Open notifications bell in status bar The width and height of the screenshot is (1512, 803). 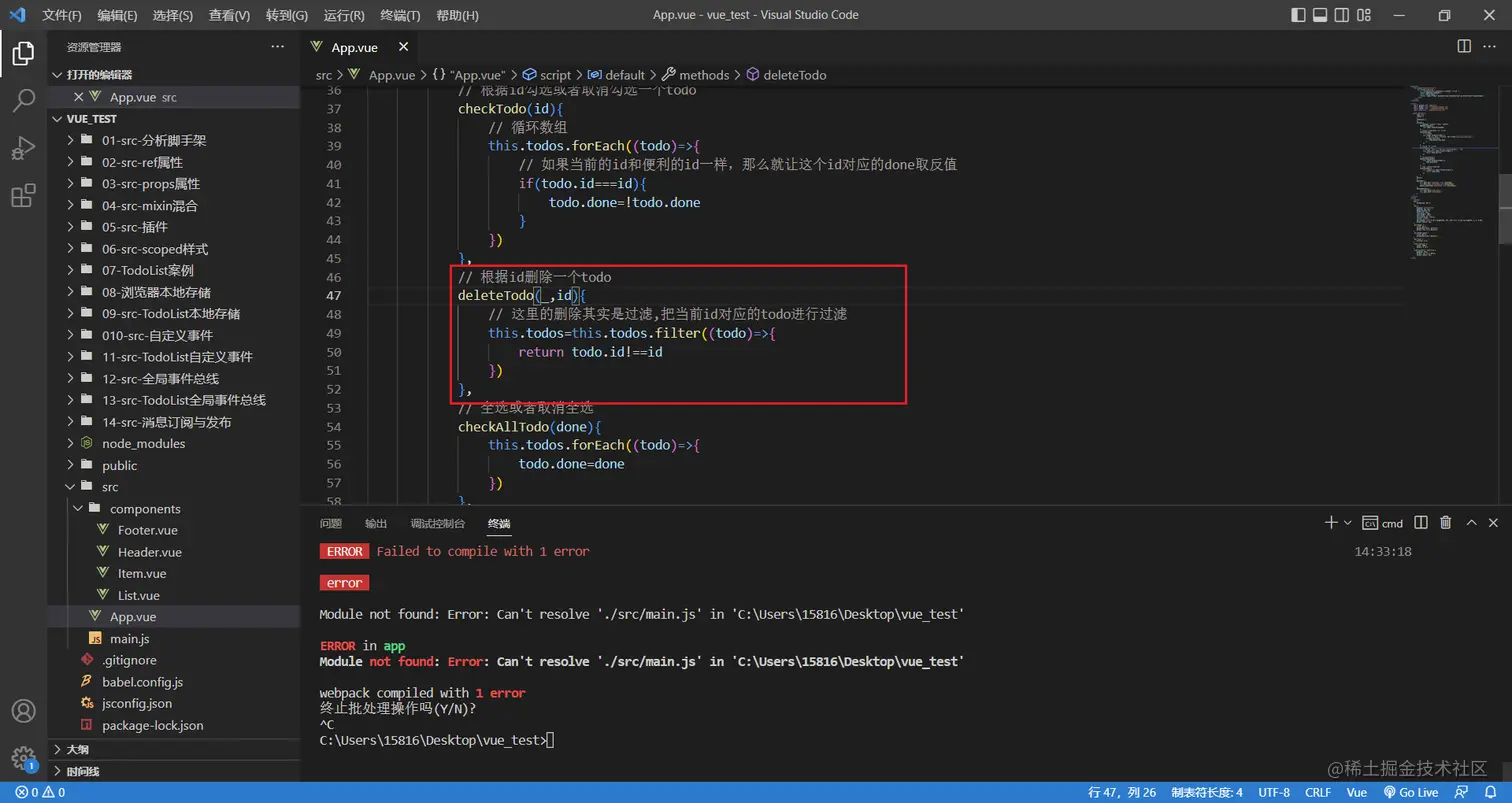[x=1491, y=792]
